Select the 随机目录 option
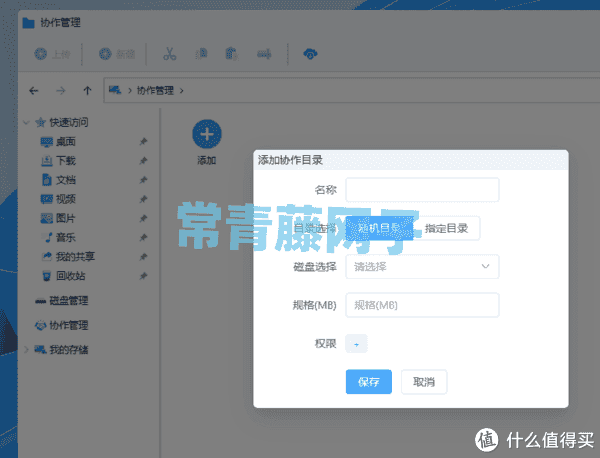This screenshot has width=600, height=458. [x=379, y=228]
